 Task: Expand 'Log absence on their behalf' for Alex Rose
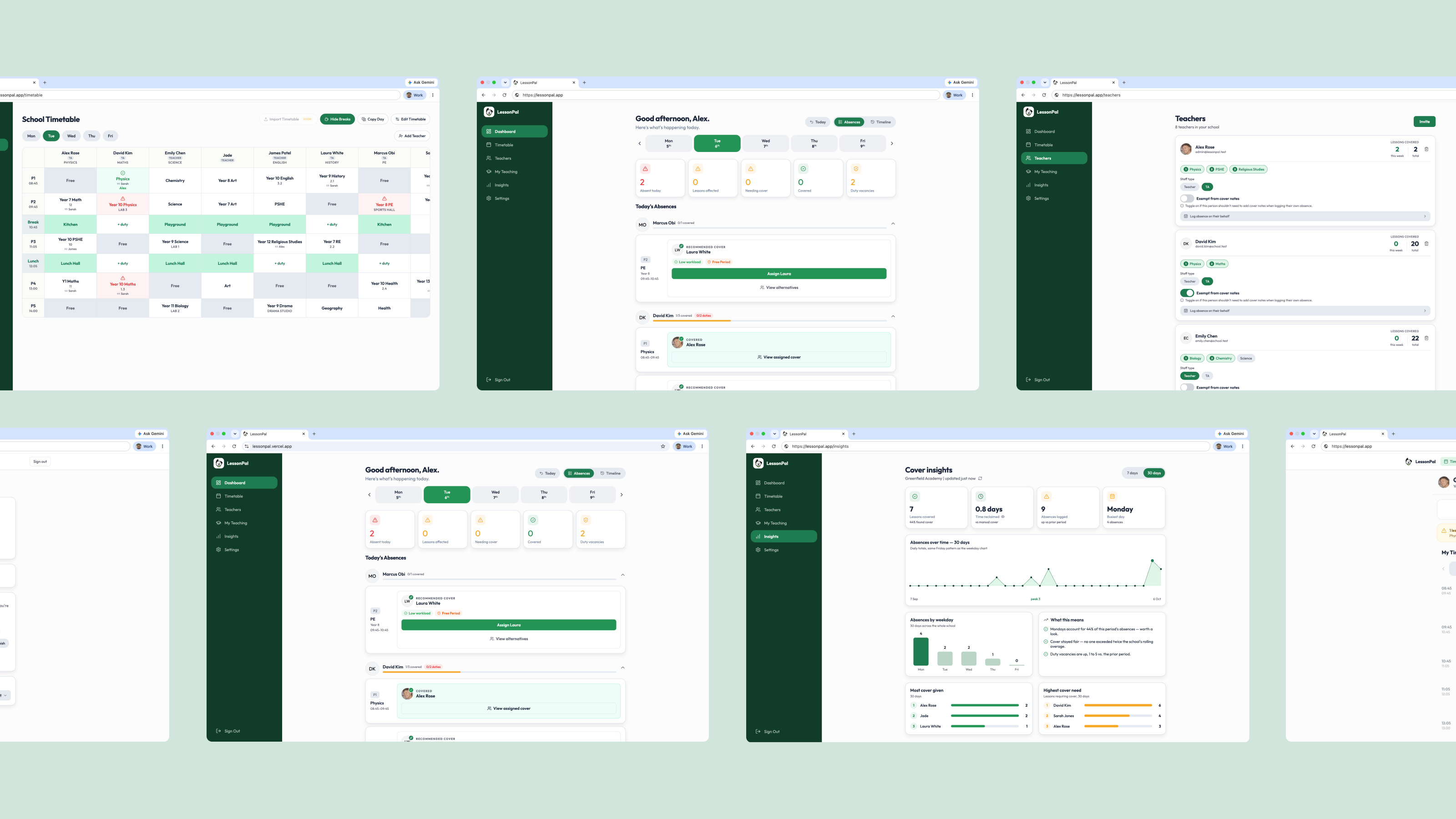click(x=1305, y=216)
